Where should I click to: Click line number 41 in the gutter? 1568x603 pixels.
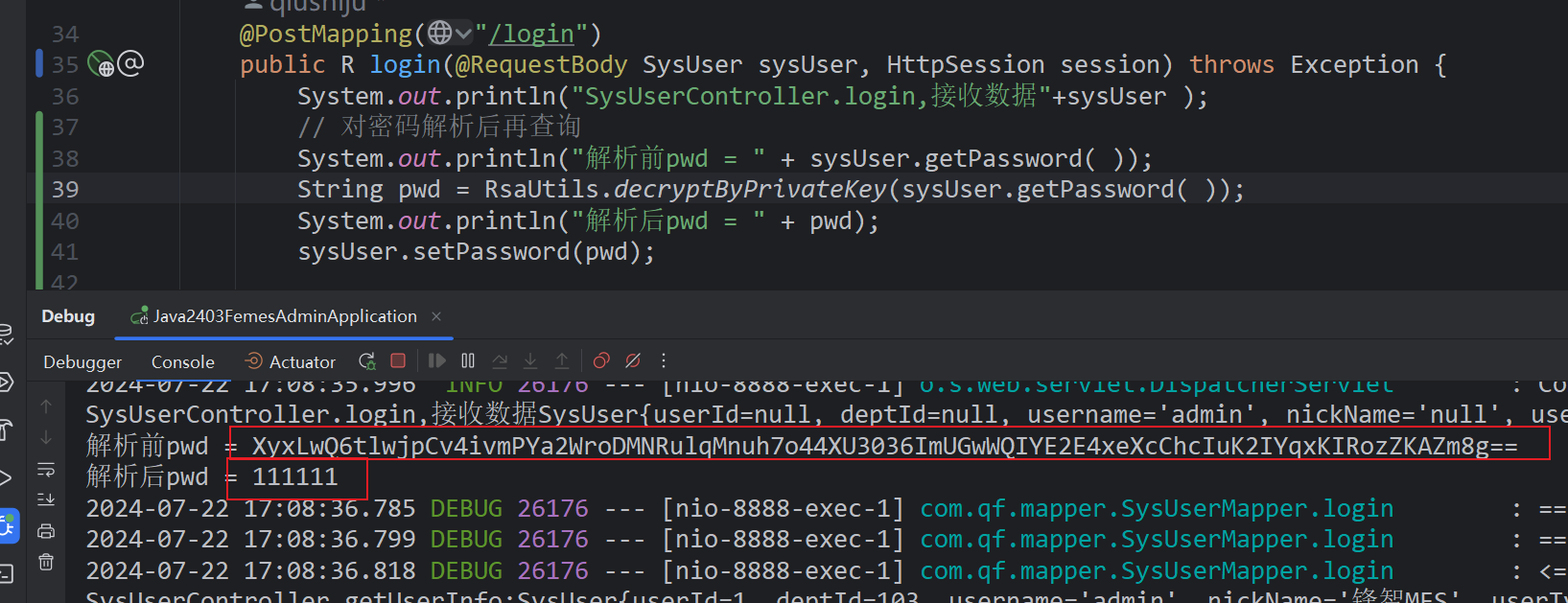(x=65, y=251)
